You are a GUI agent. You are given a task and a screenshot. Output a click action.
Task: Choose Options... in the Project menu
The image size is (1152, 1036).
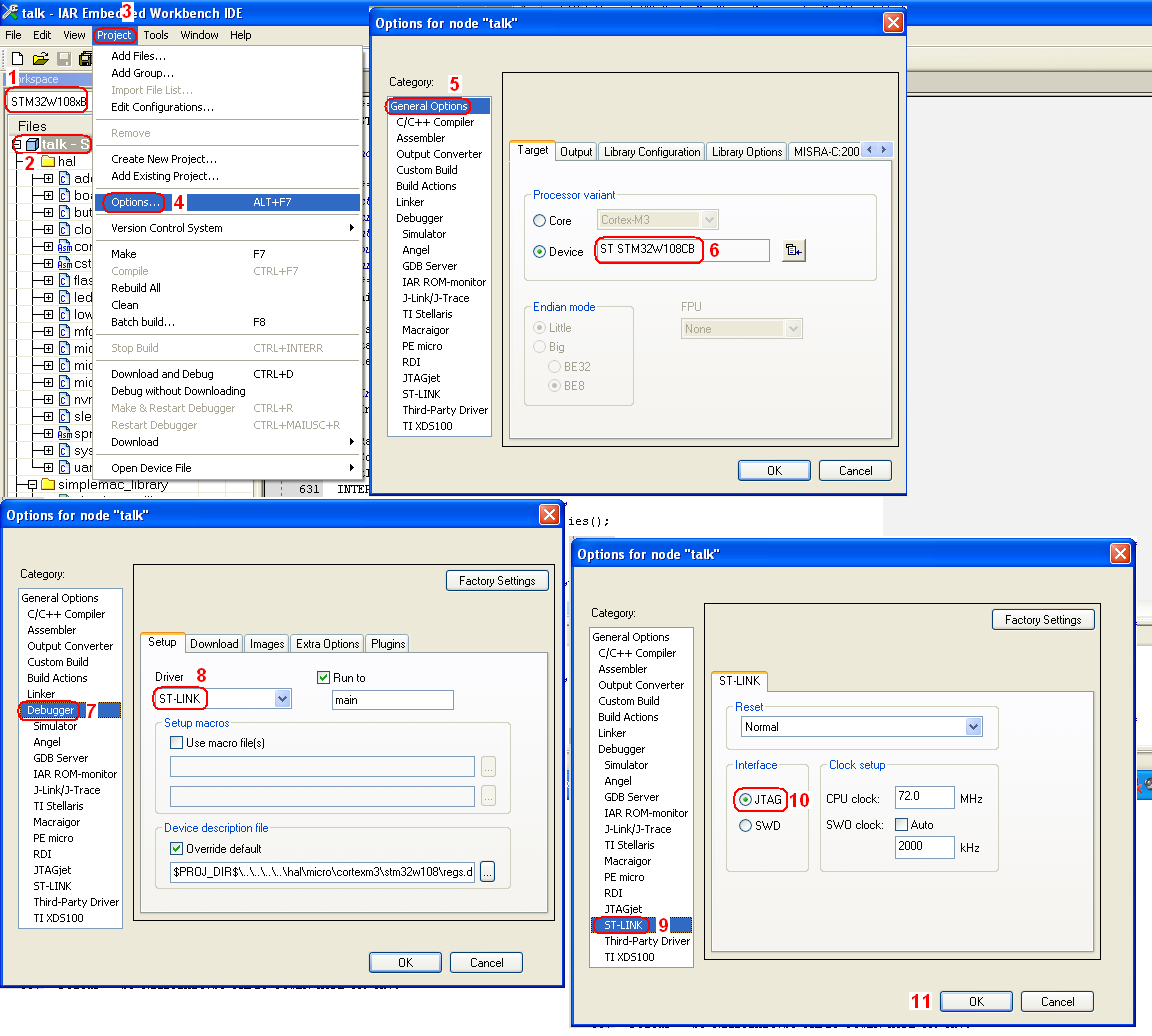(x=228, y=202)
